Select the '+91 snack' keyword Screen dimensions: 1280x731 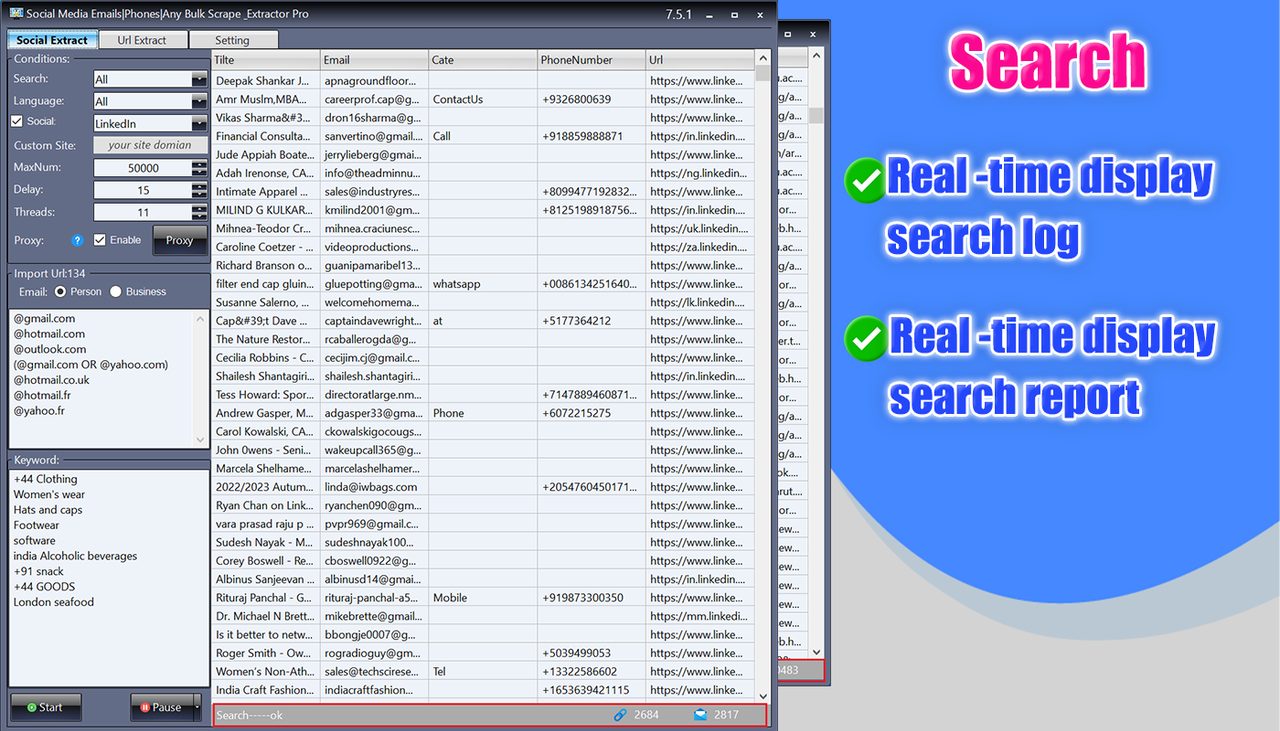click(38, 571)
